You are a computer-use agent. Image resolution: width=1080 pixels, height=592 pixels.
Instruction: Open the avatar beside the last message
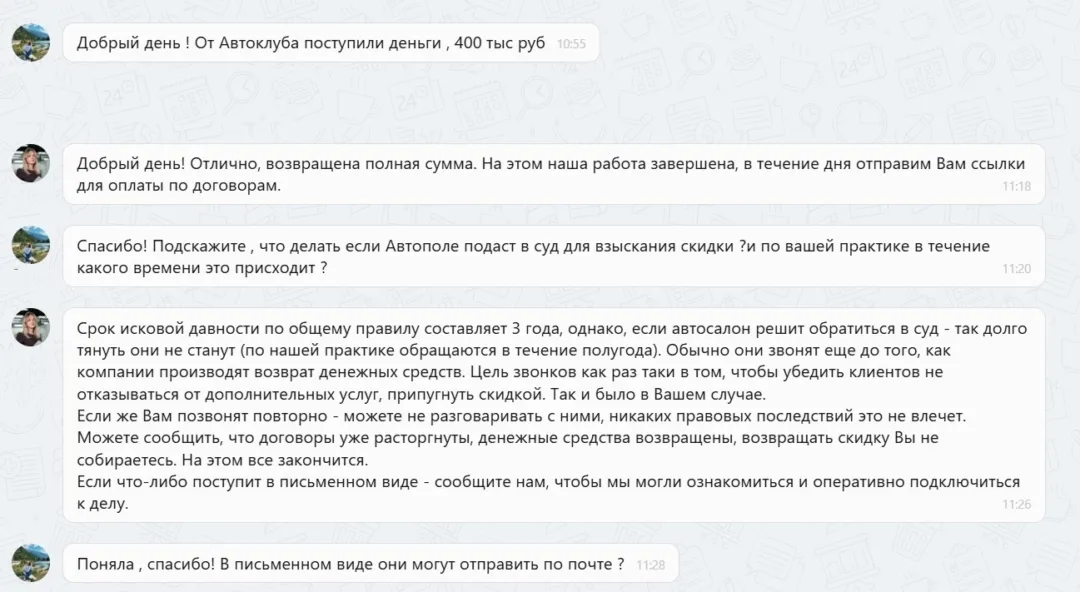pyautogui.click(x=30, y=563)
